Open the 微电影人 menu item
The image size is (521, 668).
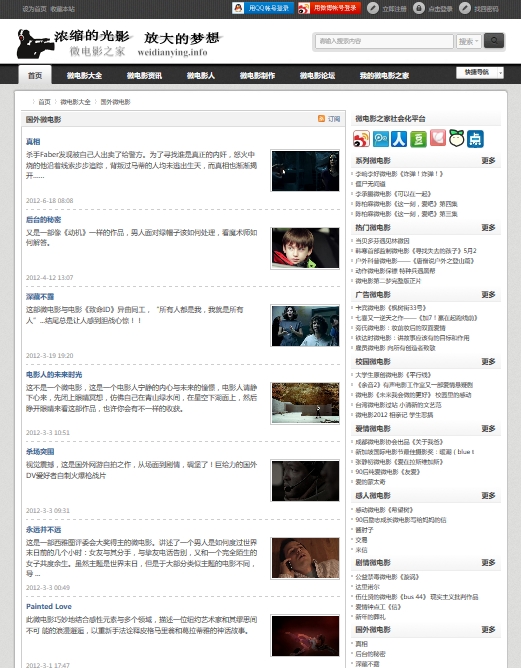tap(201, 75)
